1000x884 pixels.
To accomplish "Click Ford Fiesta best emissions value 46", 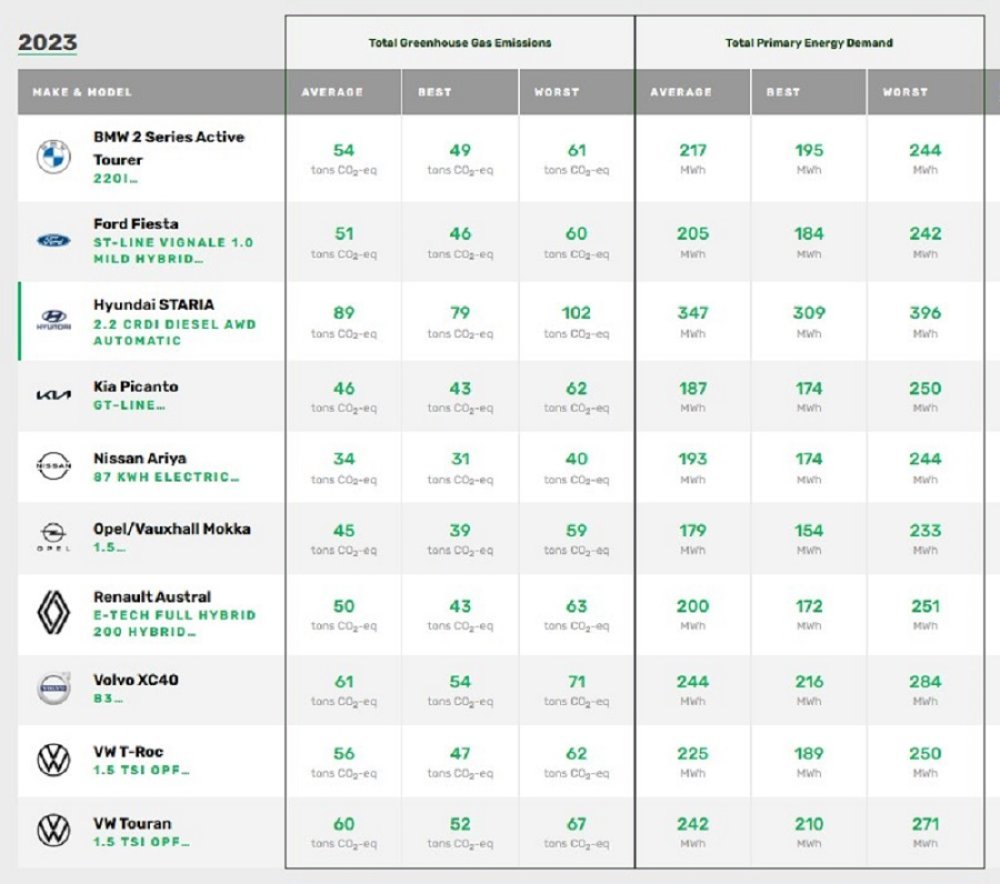I will (460, 233).
